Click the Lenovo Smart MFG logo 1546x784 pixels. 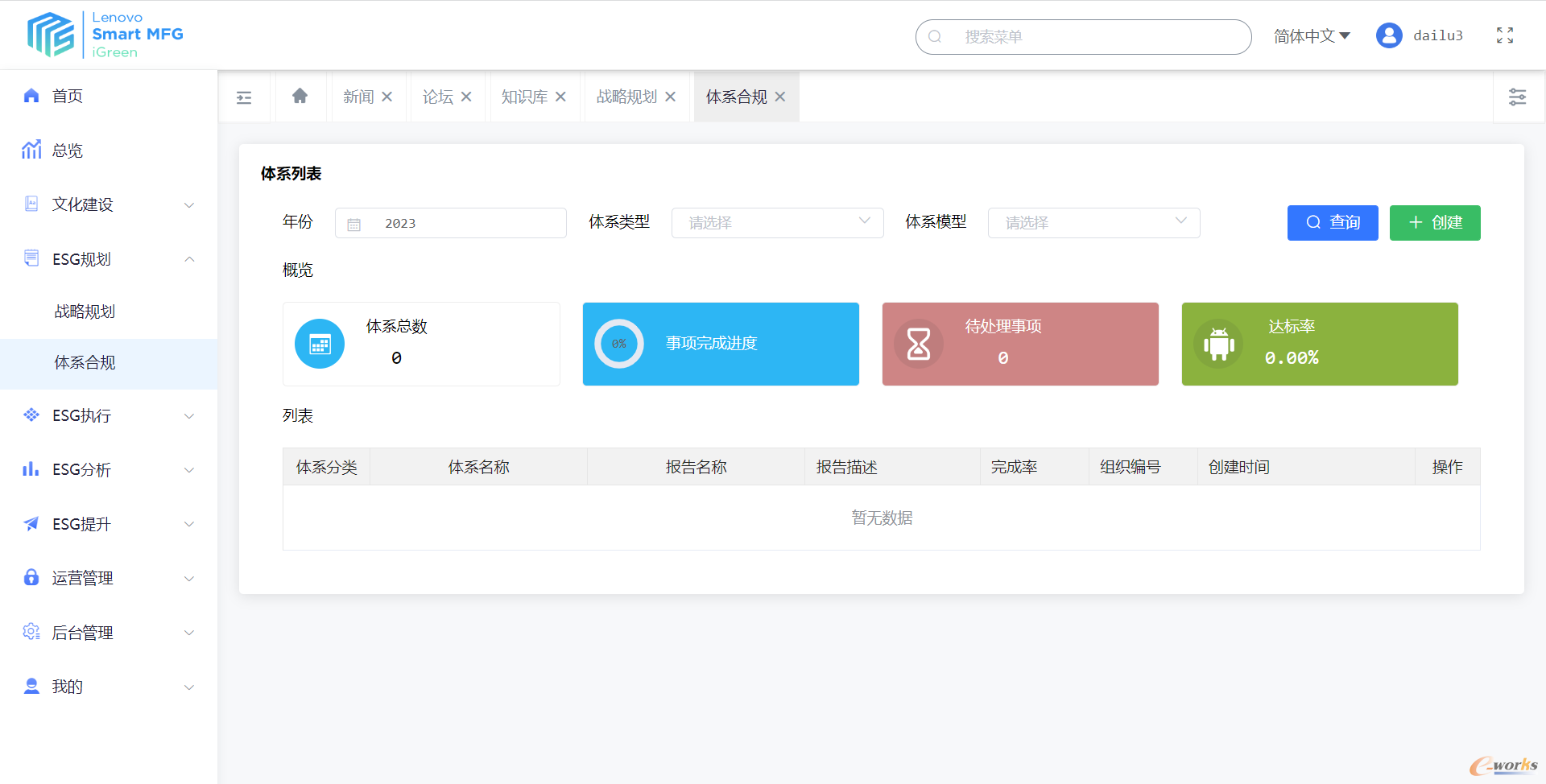pyautogui.click(x=105, y=35)
